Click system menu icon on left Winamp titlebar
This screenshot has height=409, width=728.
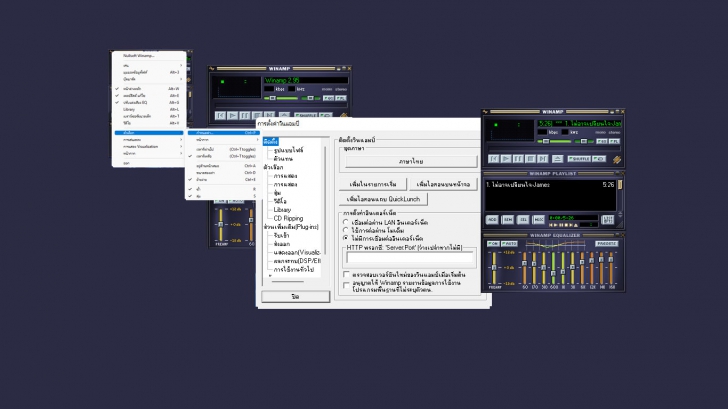[x=212, y=69]
